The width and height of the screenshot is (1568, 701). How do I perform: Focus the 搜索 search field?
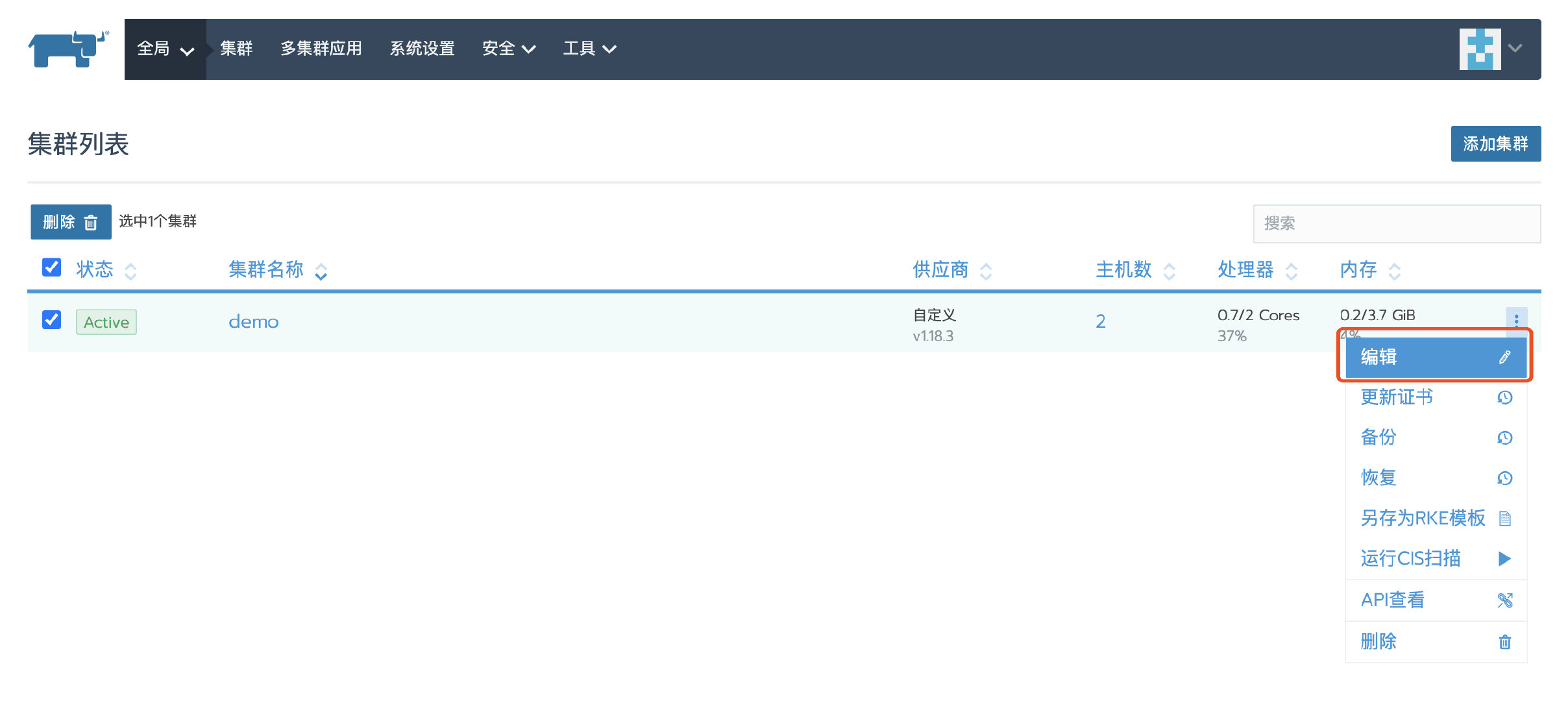point(1396,224)
